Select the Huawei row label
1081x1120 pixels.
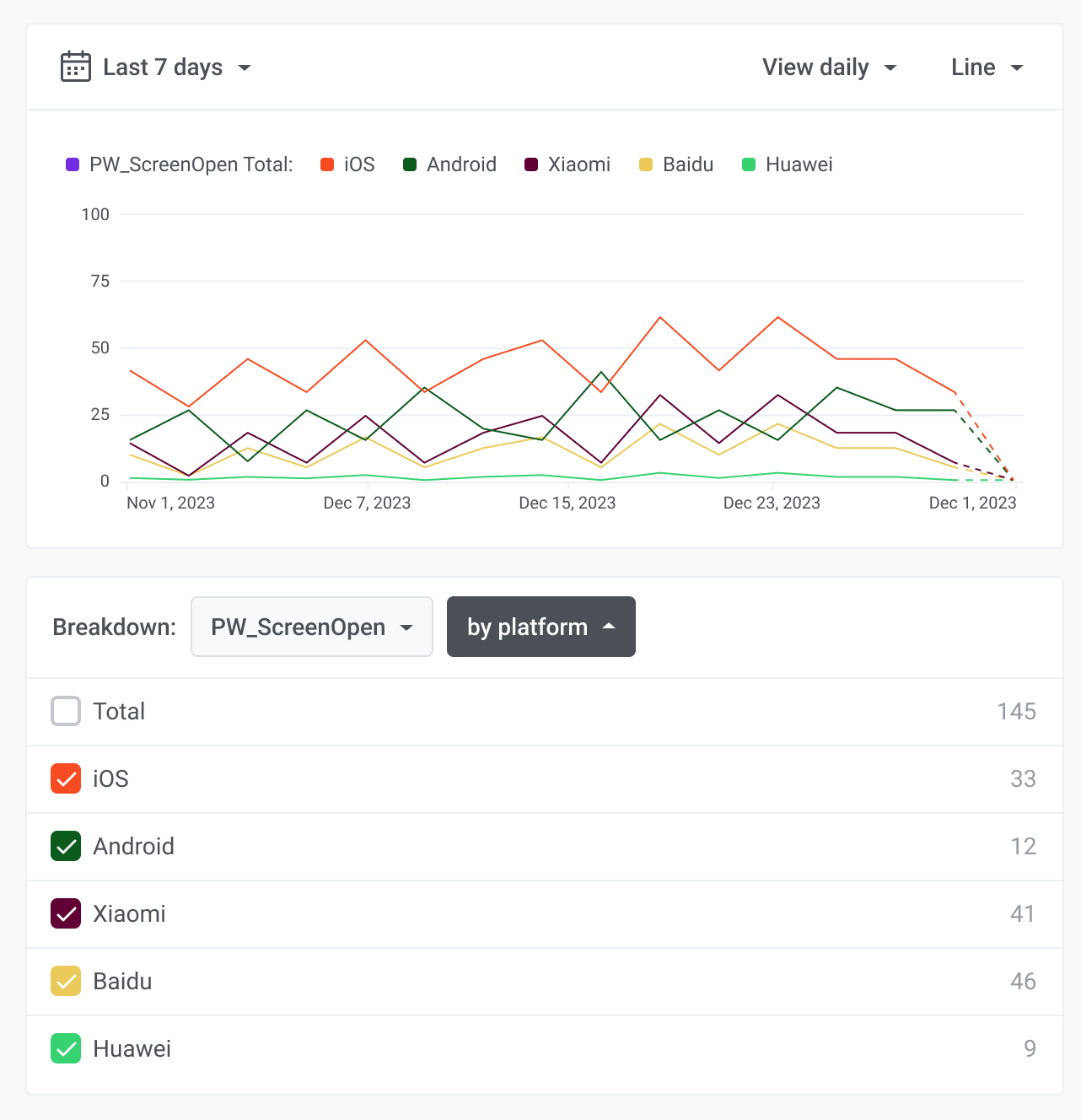[132, 1048]
